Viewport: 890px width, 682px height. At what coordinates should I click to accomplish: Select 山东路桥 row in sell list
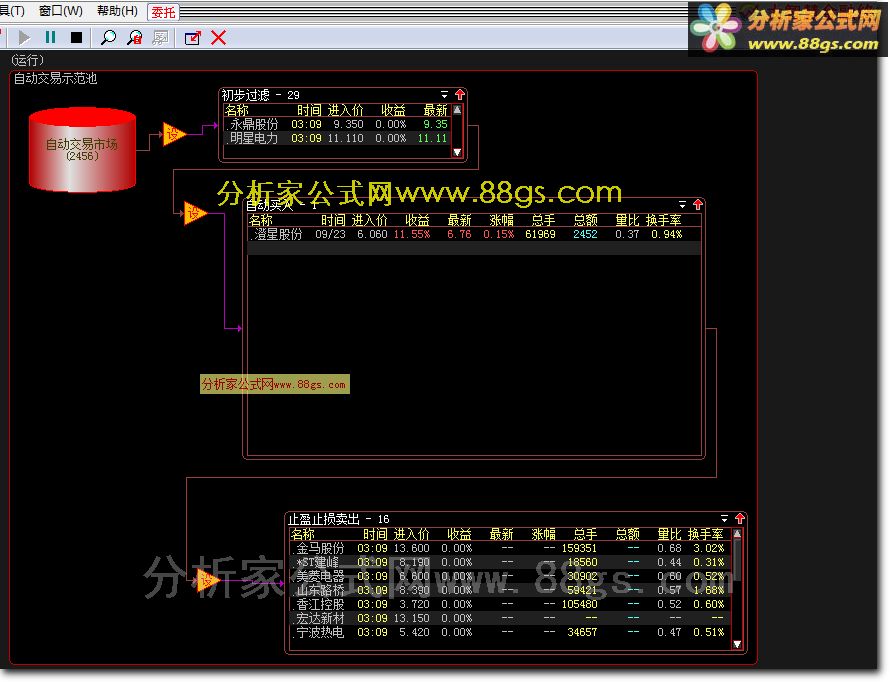pos(511,590)
